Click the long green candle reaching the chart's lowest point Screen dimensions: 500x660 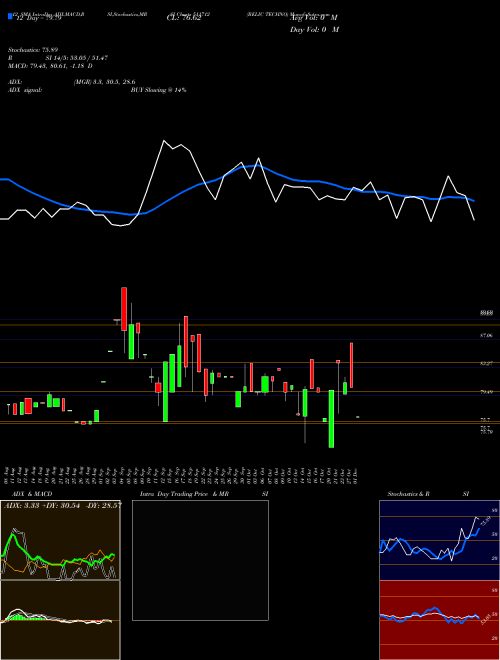331,419
